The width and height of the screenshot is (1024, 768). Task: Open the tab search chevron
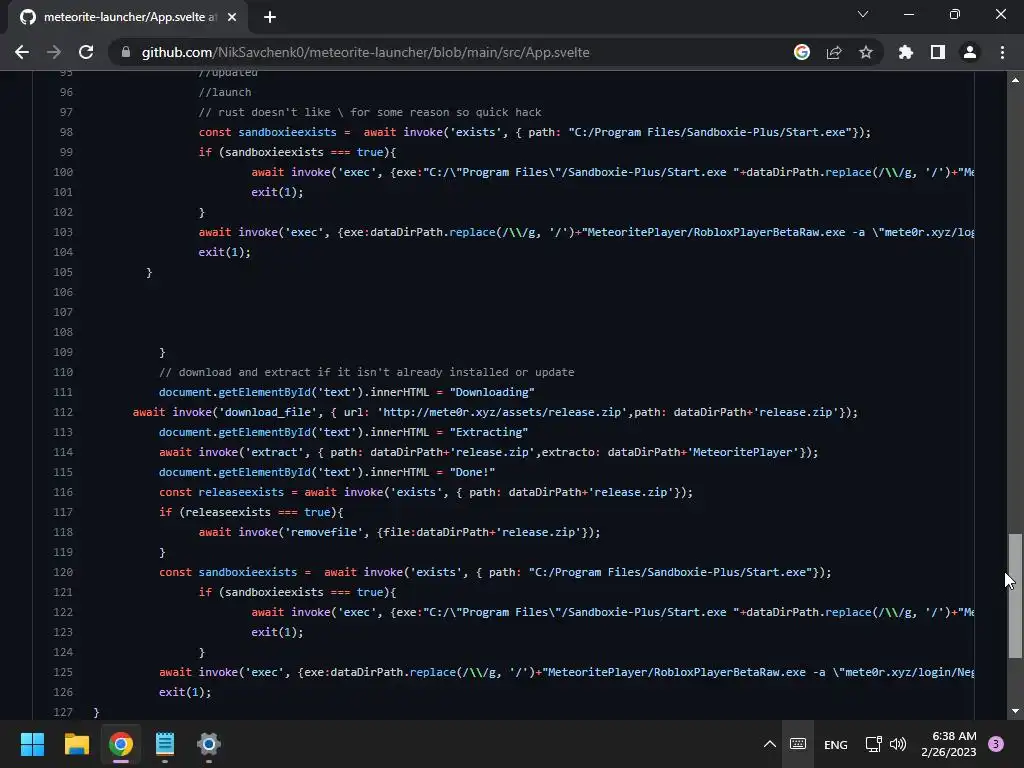tap(863, 14)
